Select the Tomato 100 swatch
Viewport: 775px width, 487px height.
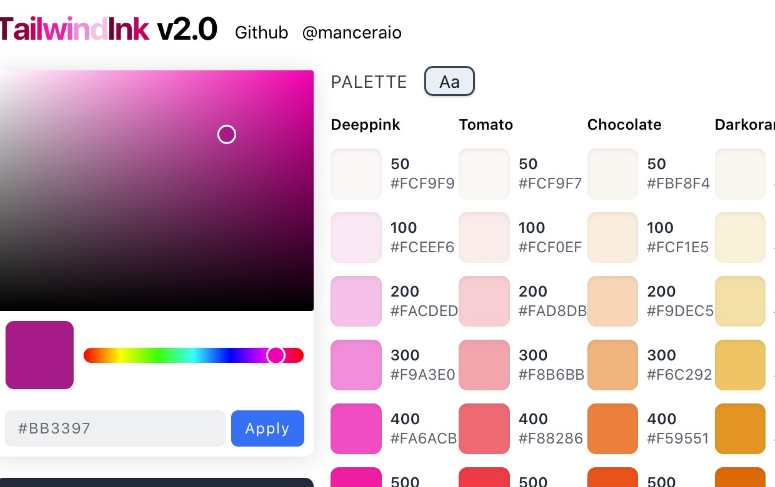(484, 237)
